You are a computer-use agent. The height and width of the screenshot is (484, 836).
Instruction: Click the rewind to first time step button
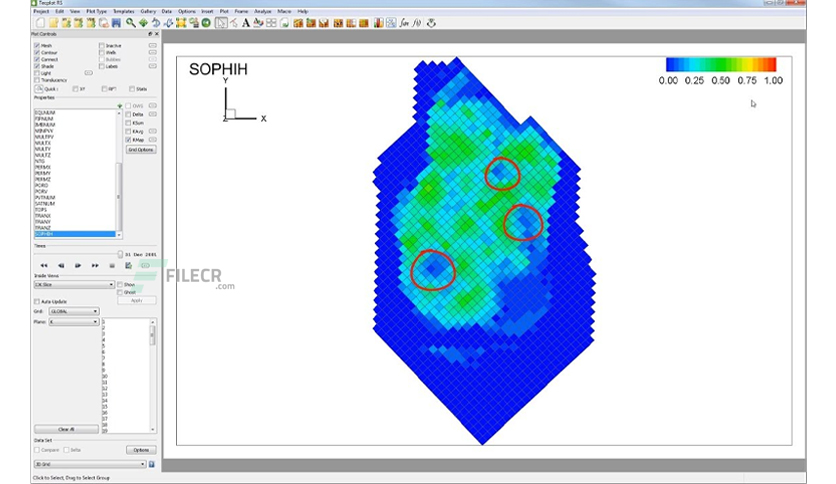pos(44,265)
